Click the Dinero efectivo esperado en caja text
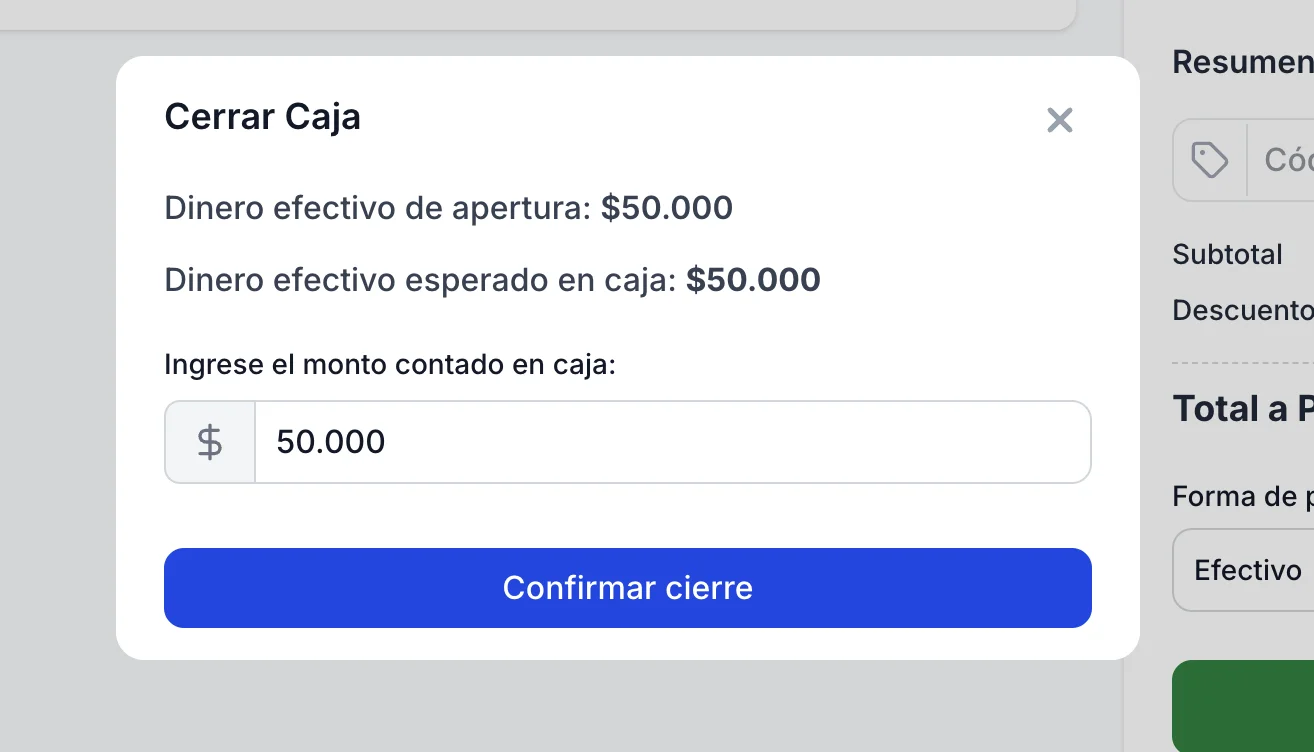Viewport: 1314px width, 752px height. [421, 280]
